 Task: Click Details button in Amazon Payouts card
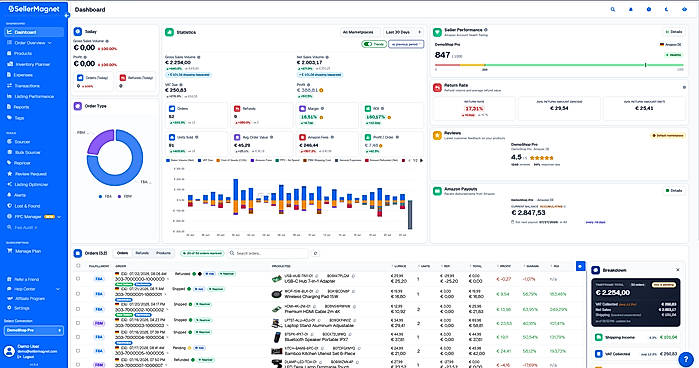point(674,190)
